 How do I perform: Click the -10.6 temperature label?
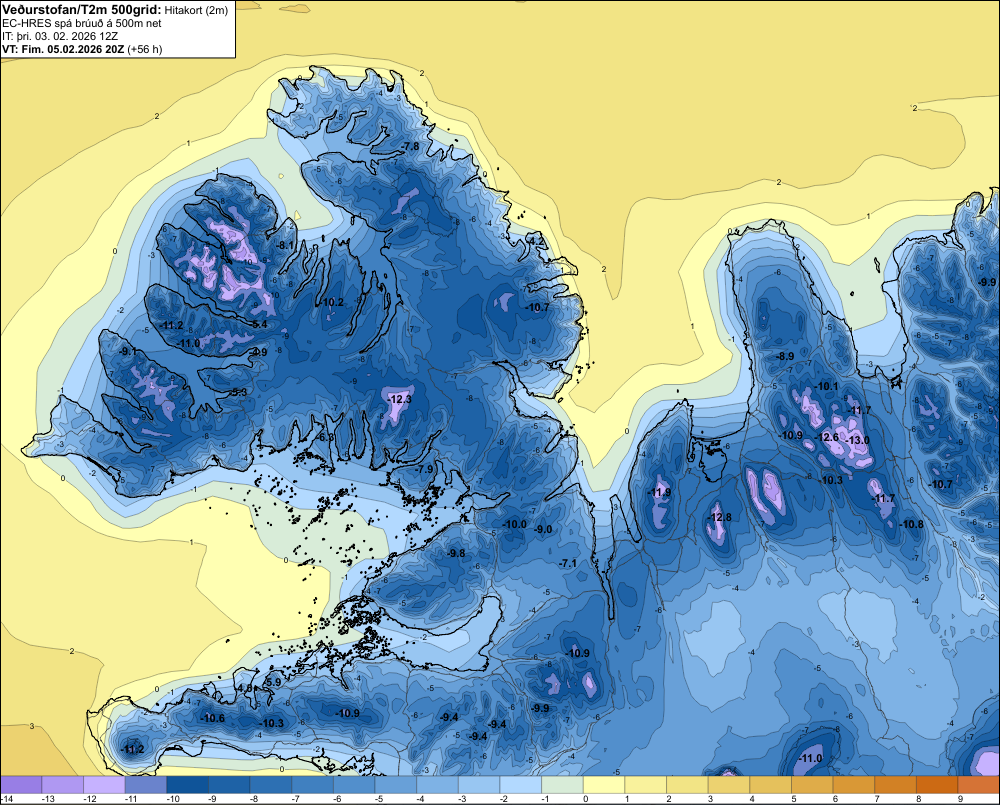[x=212, y=718]
